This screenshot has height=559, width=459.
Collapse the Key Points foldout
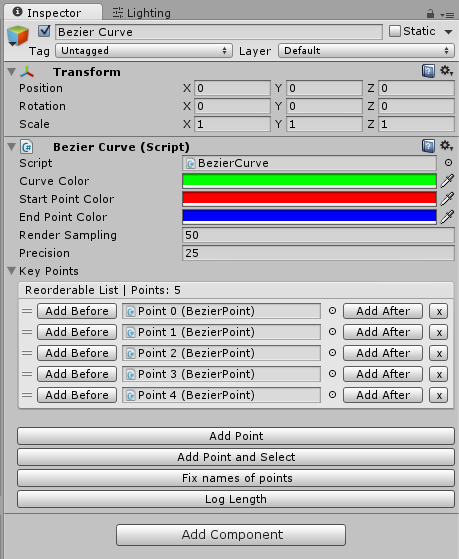pos(11,271)
